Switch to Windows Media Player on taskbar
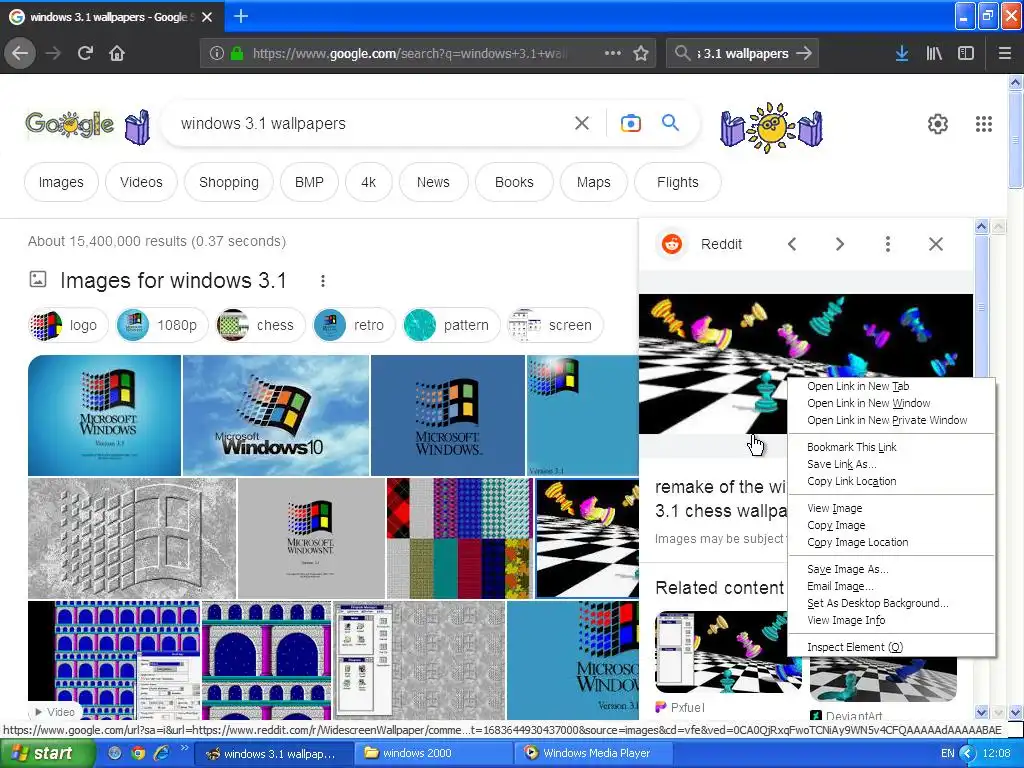 593,753
